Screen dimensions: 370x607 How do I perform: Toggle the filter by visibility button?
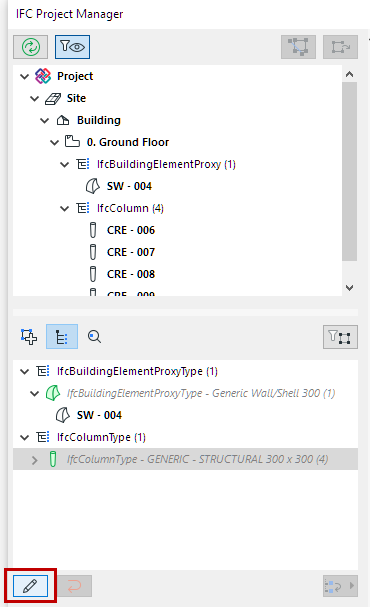[72, 47]
